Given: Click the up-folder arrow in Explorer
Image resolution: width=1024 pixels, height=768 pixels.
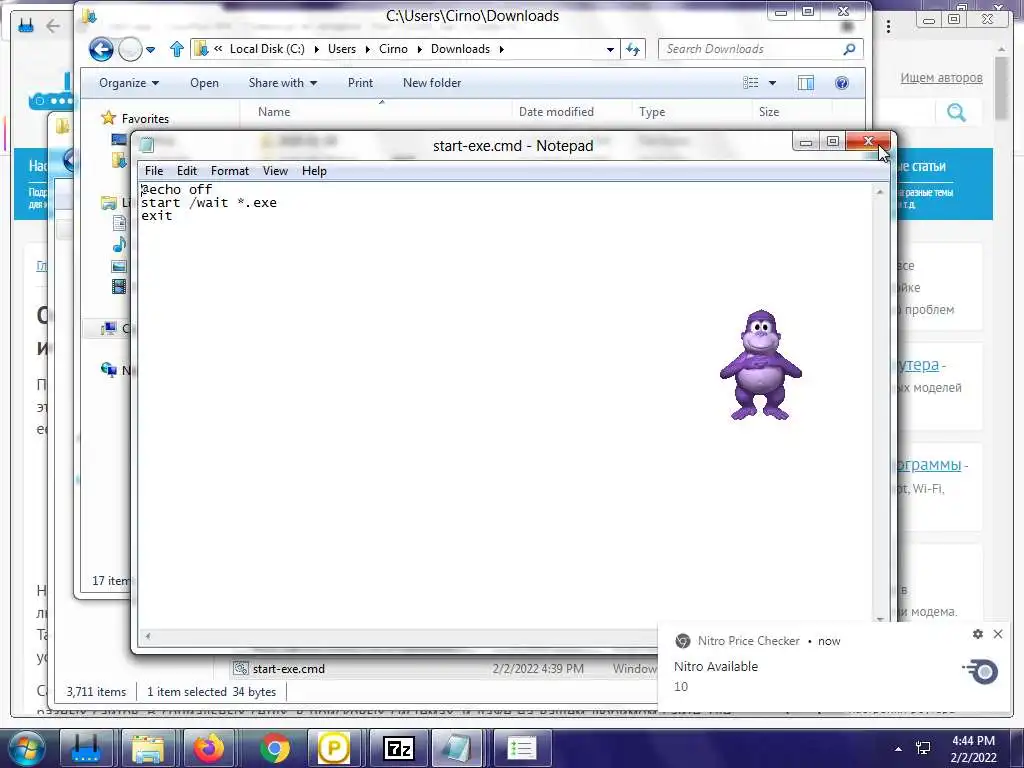Looking at the screenshot, I should pyautogui.click(x=176, y=49).
